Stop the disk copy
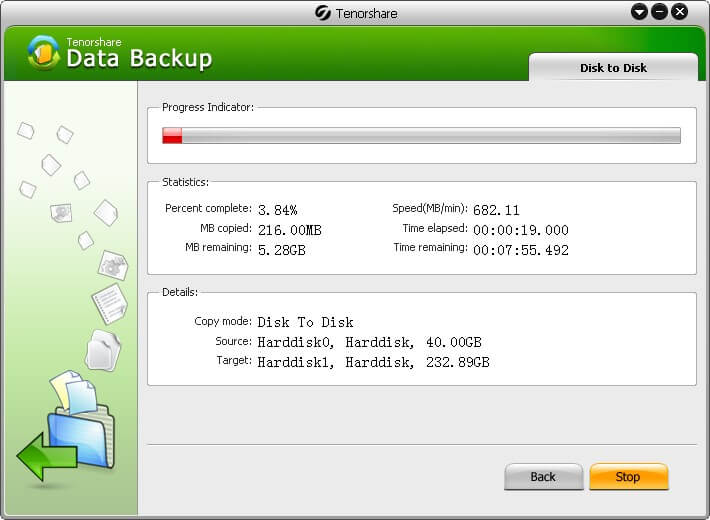 628,477
